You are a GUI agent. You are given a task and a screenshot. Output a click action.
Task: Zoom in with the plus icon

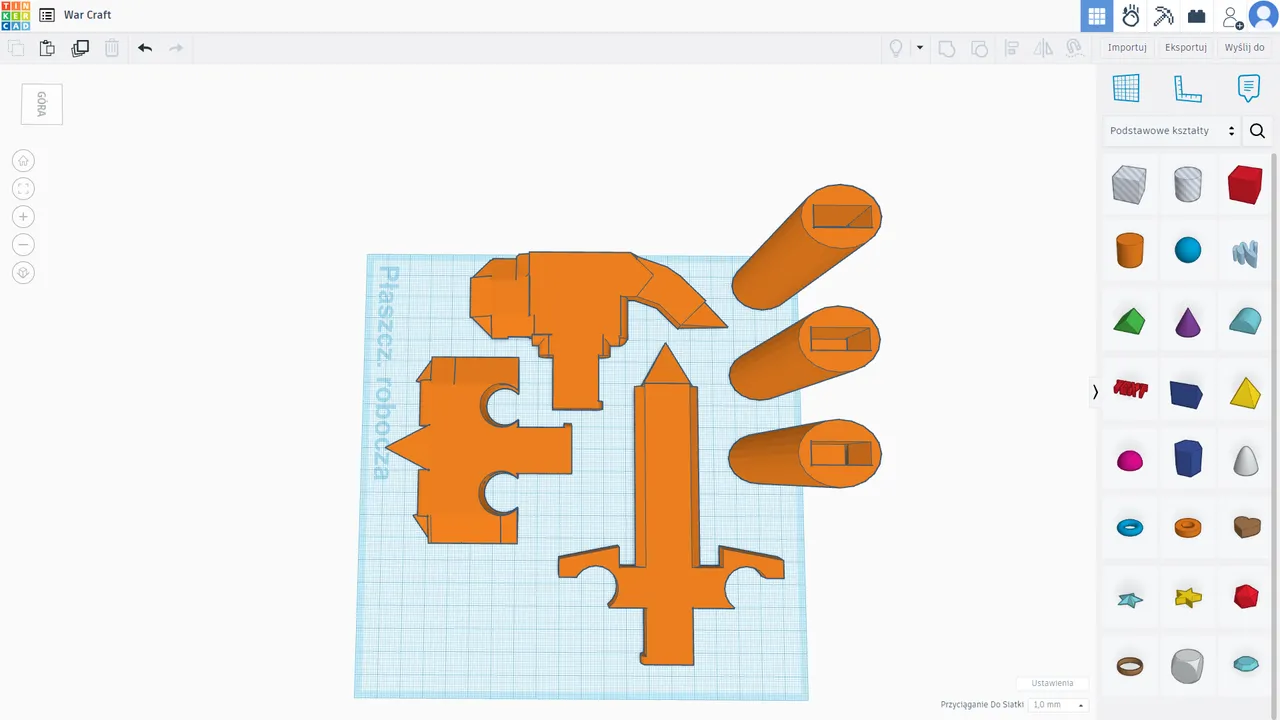click(x=23, y=216)
